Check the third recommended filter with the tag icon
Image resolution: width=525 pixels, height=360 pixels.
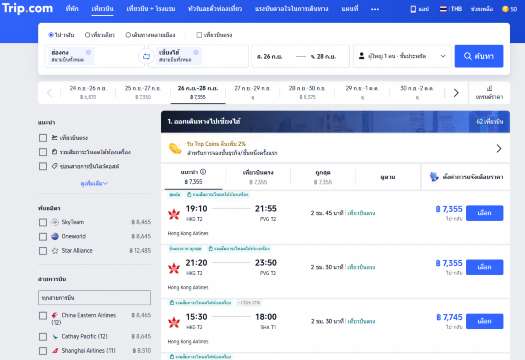point(43,166)
